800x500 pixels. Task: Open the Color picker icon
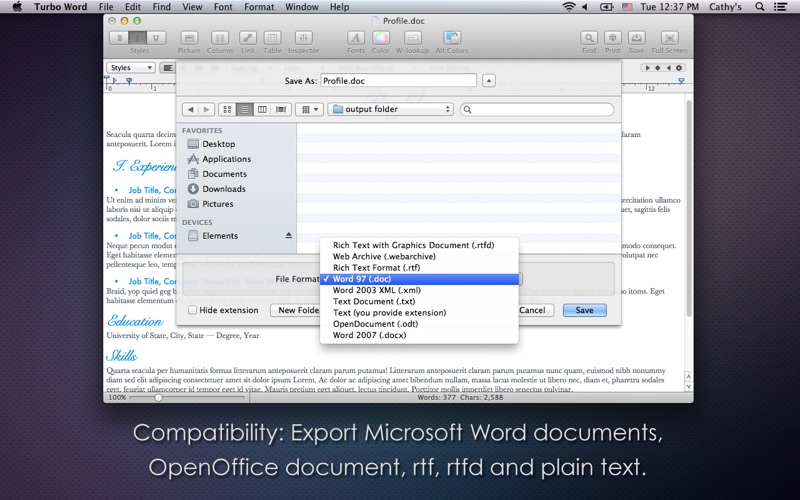click(381, 38)
